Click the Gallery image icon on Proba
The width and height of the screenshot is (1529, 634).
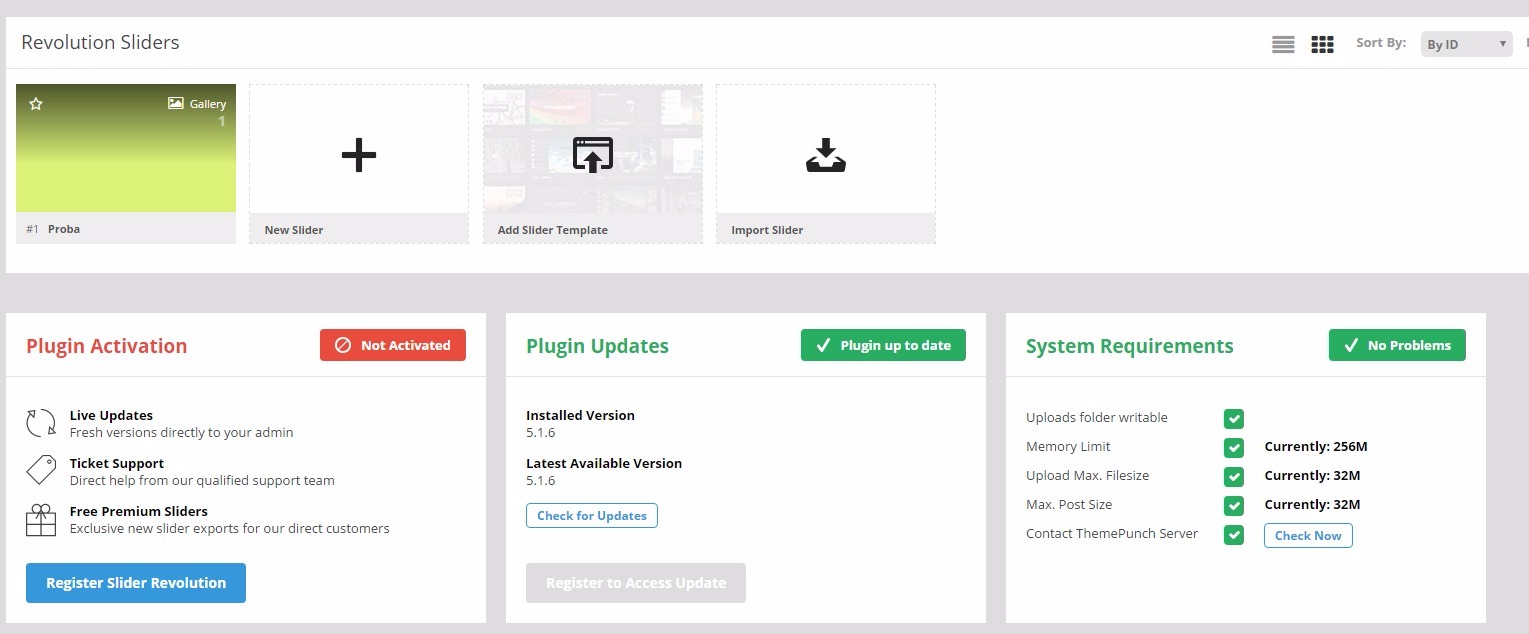[x=176, y=103]
